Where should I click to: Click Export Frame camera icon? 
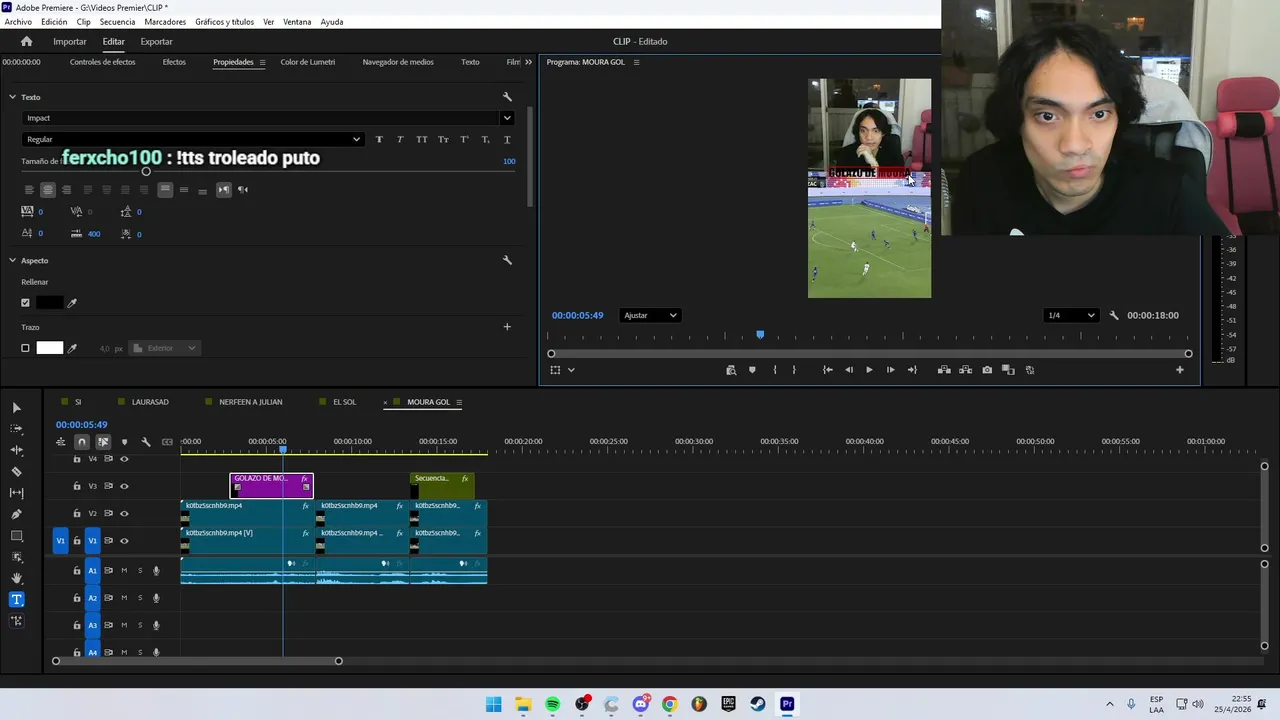click(x=987, y=370)
